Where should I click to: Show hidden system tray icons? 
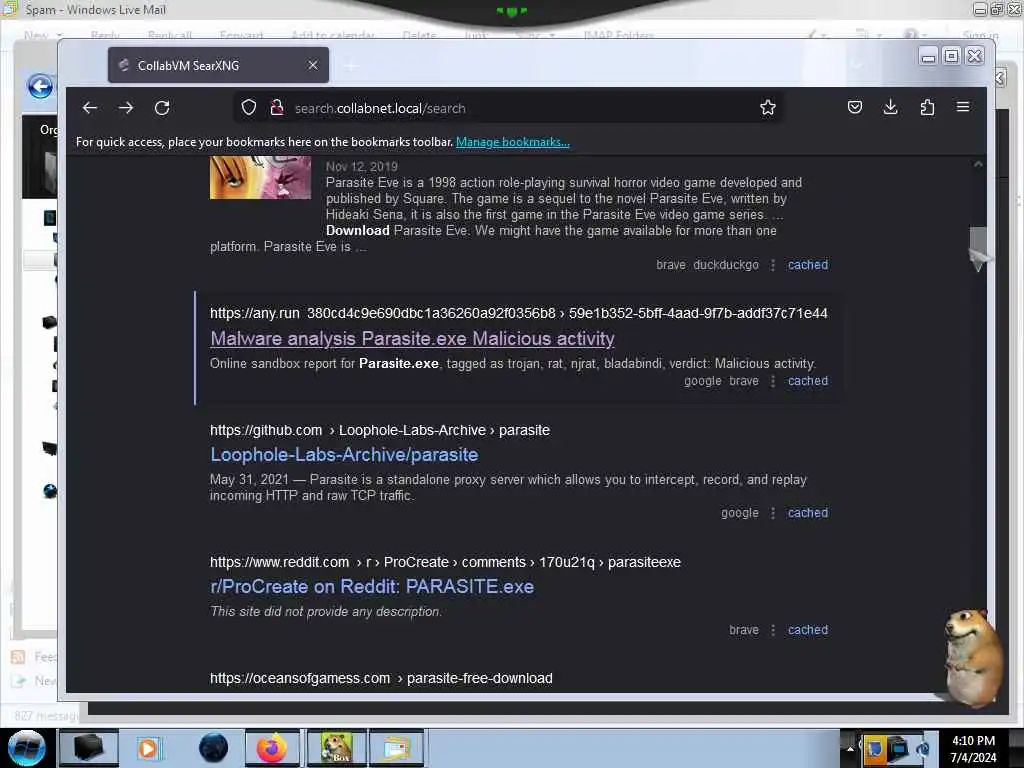click(x=850, y=749)
